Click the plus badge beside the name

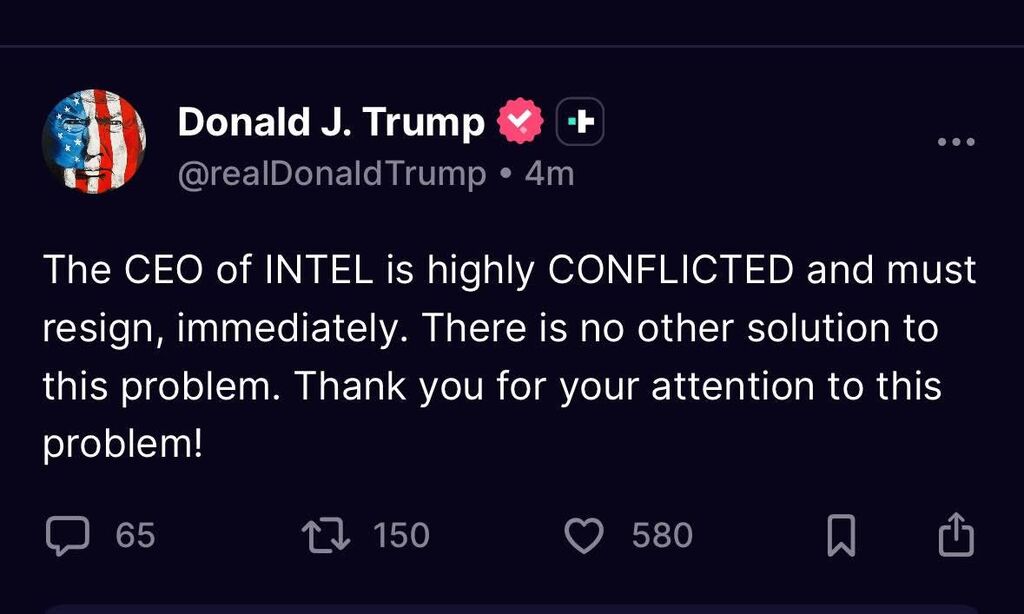[x=579, y=122]
